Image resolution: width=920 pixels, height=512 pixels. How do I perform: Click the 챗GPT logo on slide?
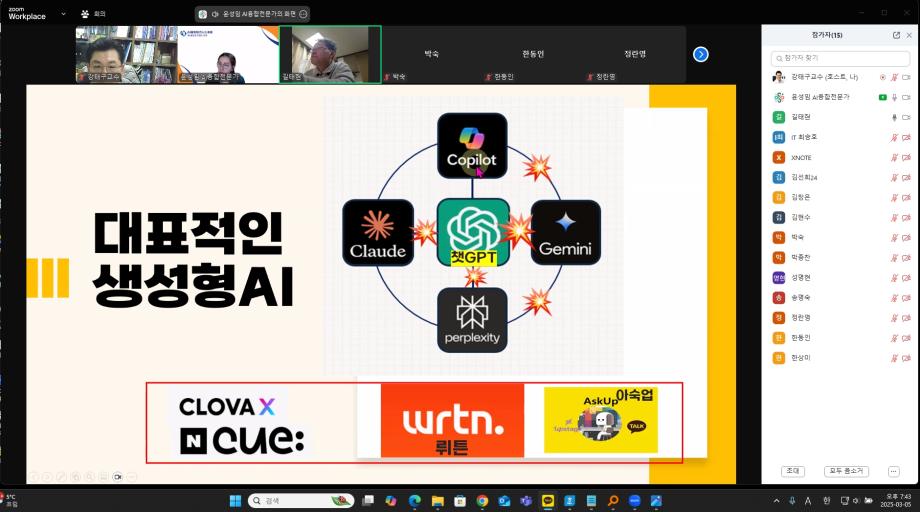pyautogui.click(x=473, y=232)
